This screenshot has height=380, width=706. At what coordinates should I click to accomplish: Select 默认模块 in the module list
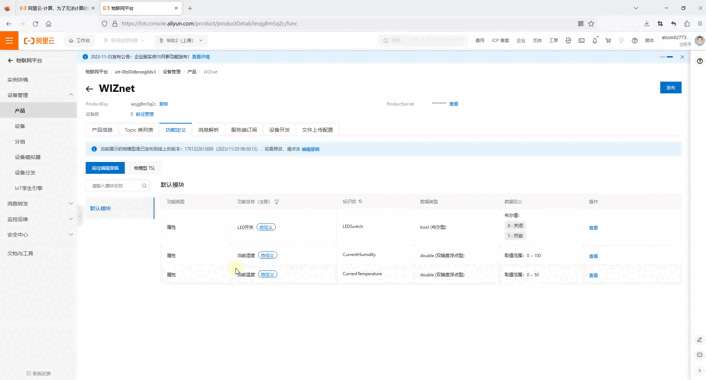[x=120, y=208]
